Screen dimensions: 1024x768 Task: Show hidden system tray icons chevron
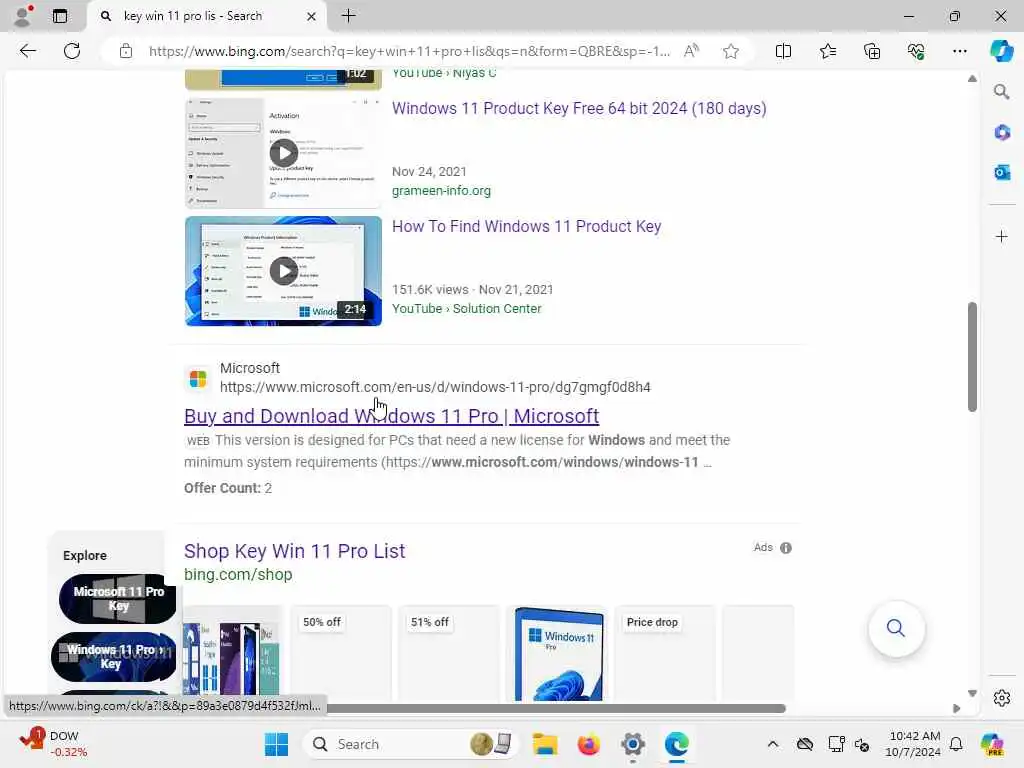click(773, 744)
